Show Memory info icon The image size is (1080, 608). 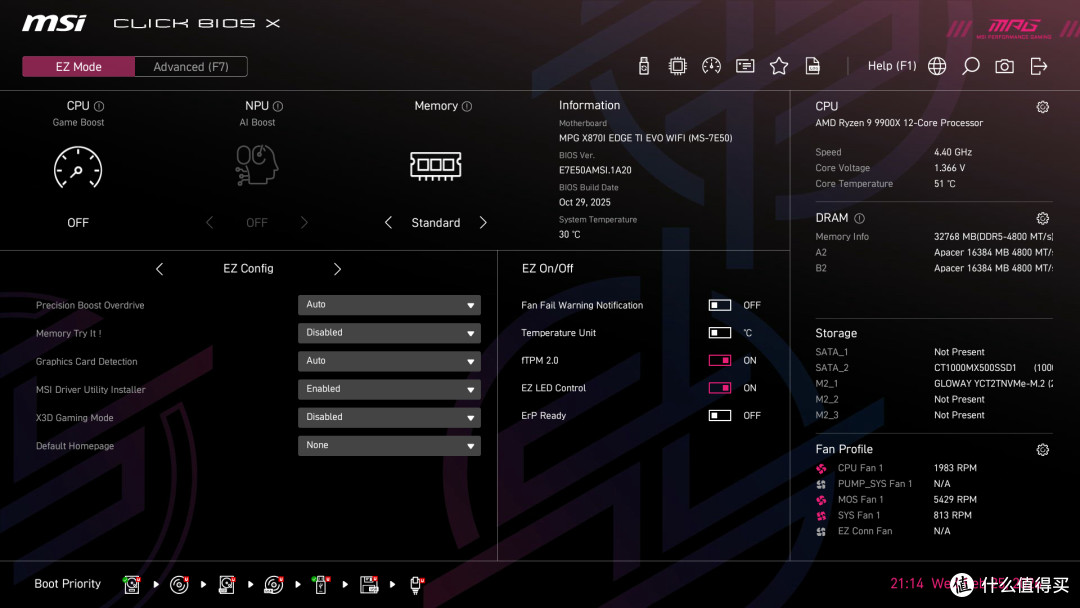pos(467,106)
